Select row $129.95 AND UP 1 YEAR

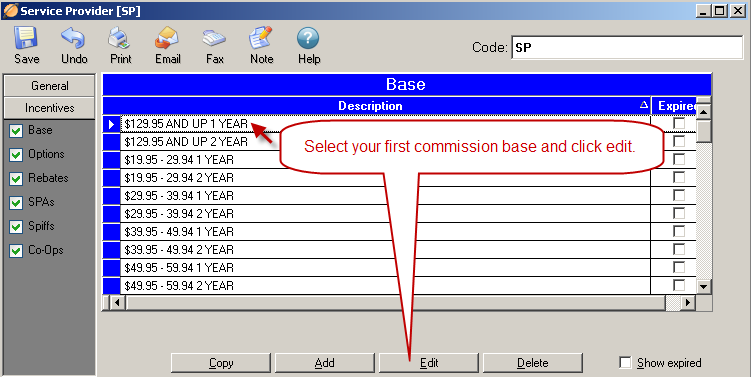[x=386, y=124]
